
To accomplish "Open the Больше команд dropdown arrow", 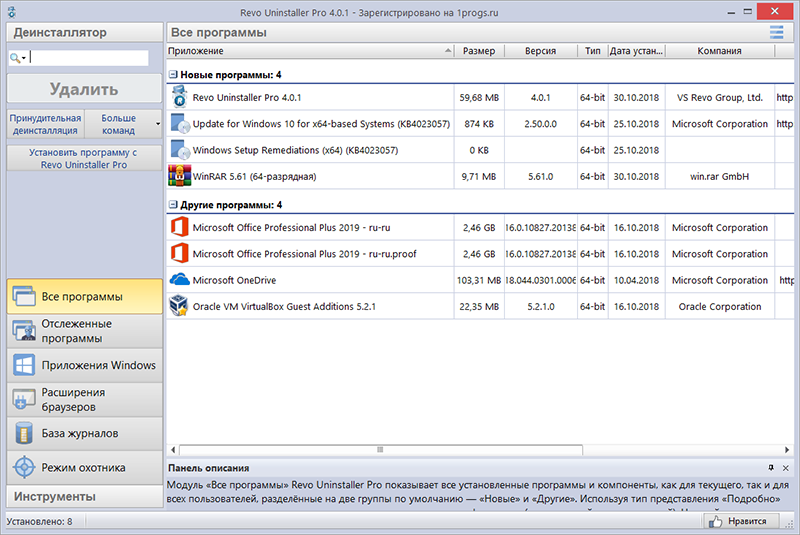I will pyautogui.click(x=158, y=124).
